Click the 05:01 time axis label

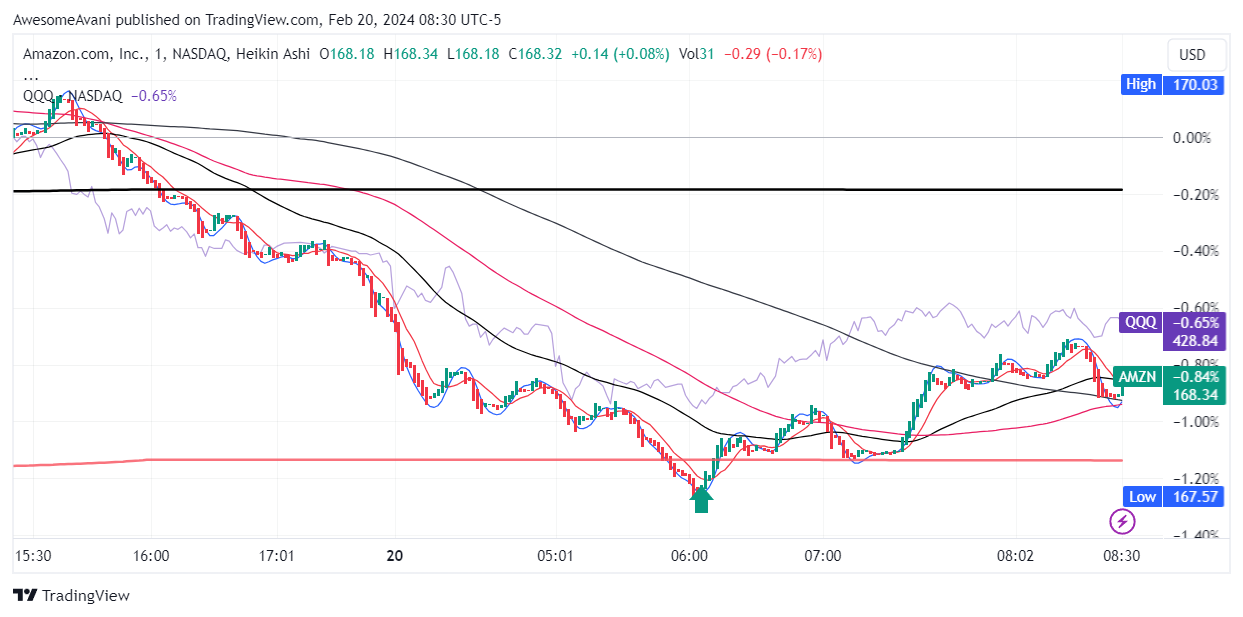[556, 555]
